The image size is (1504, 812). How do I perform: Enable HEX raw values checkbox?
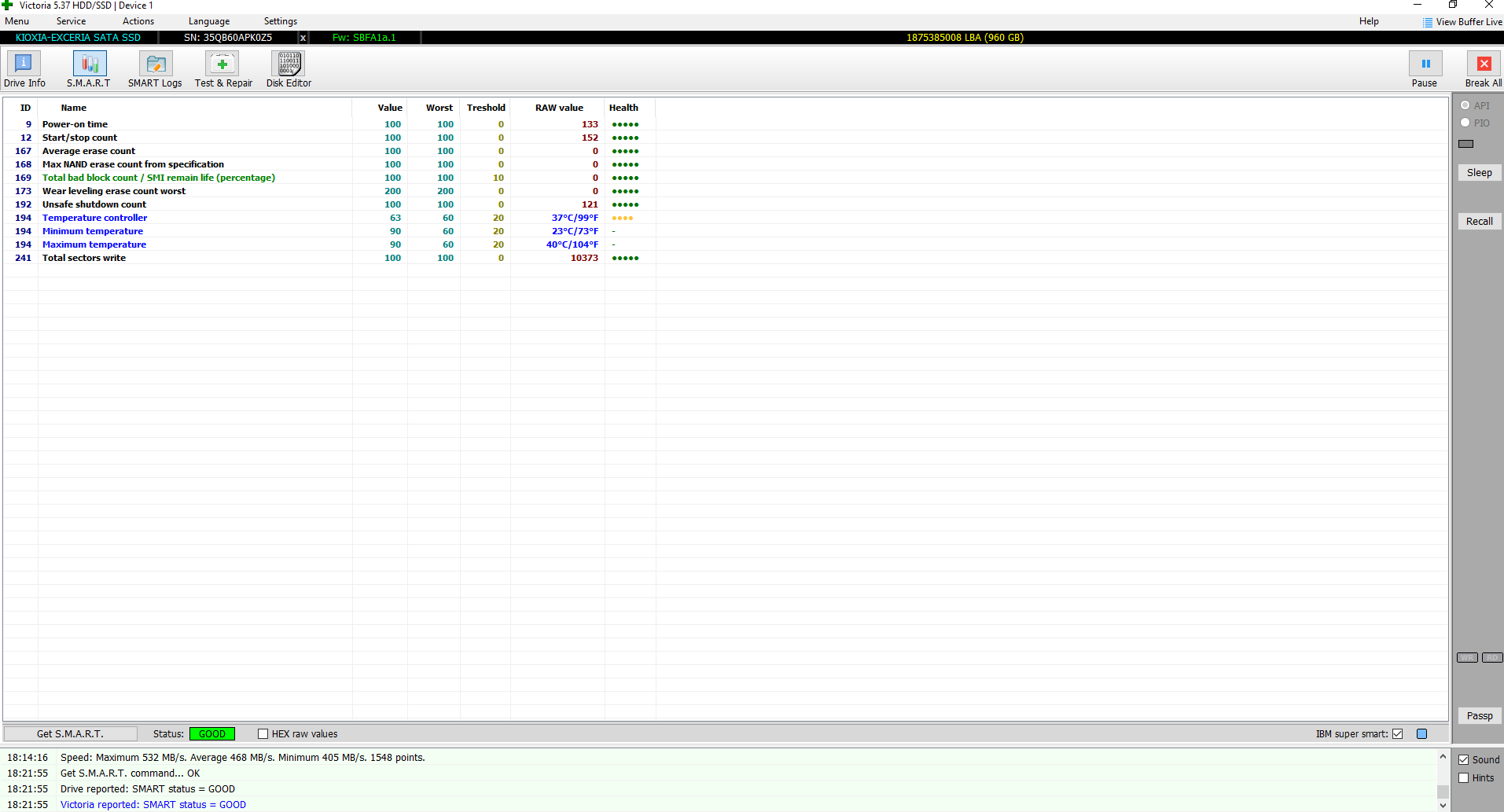[x=263, y=734]
